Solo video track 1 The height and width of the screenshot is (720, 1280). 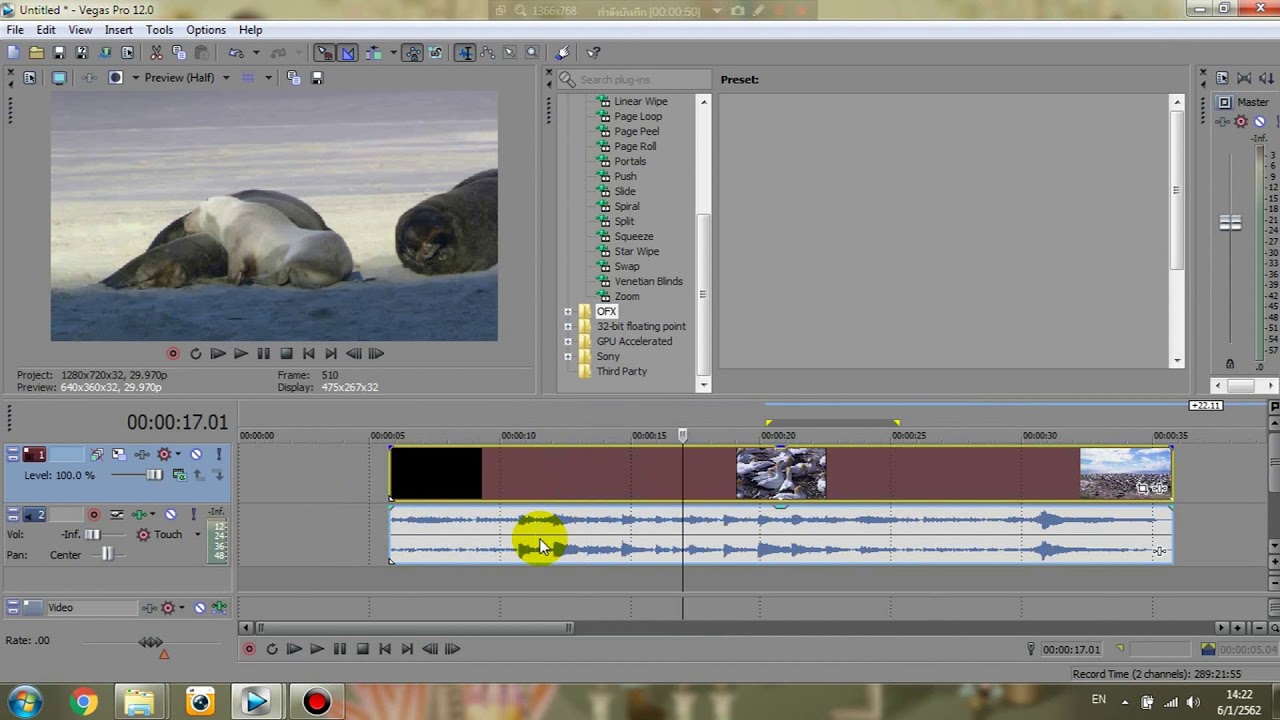(219, 455)
